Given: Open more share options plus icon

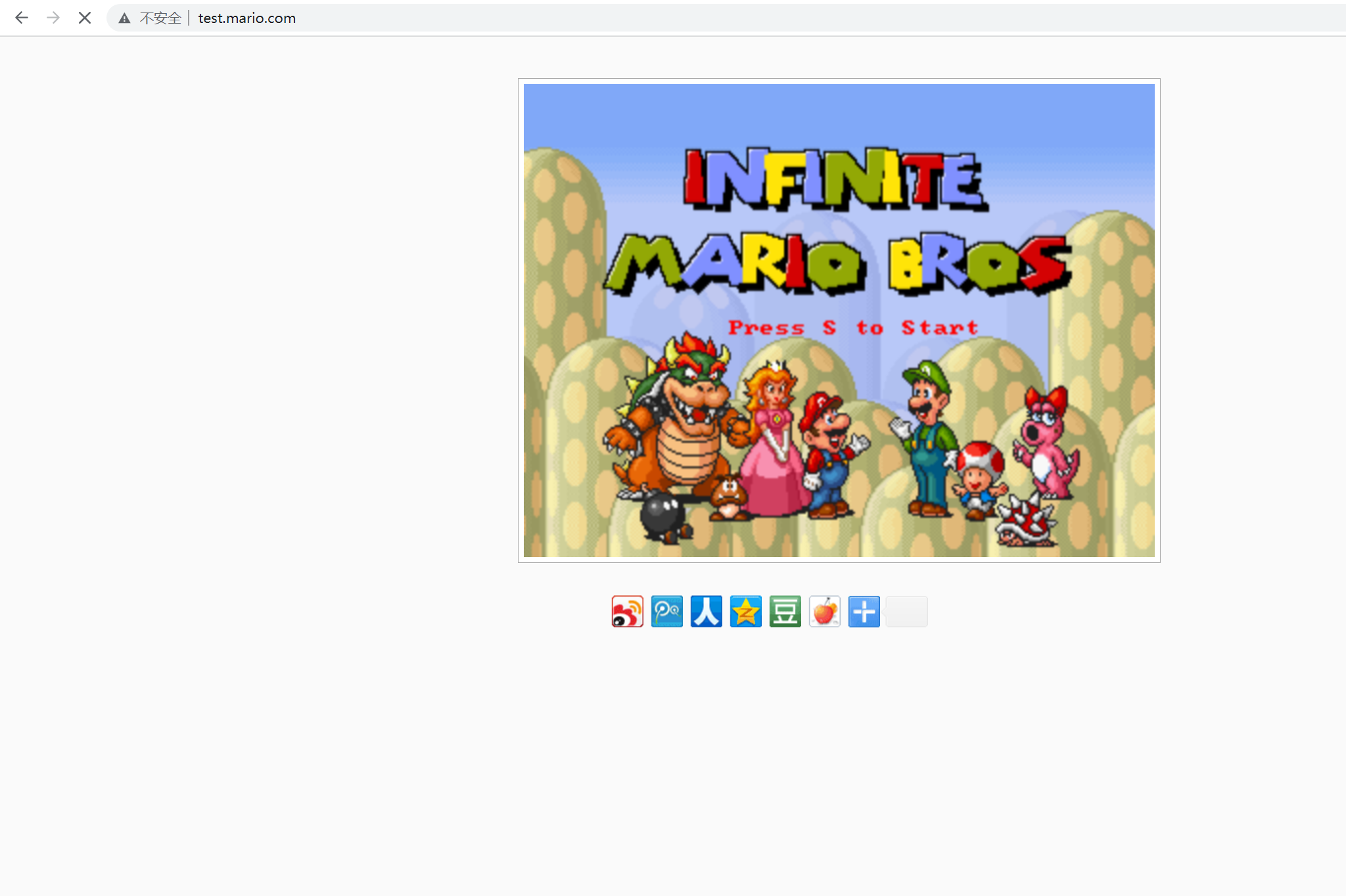Looking at the screenshot, I should coord(864,612).
